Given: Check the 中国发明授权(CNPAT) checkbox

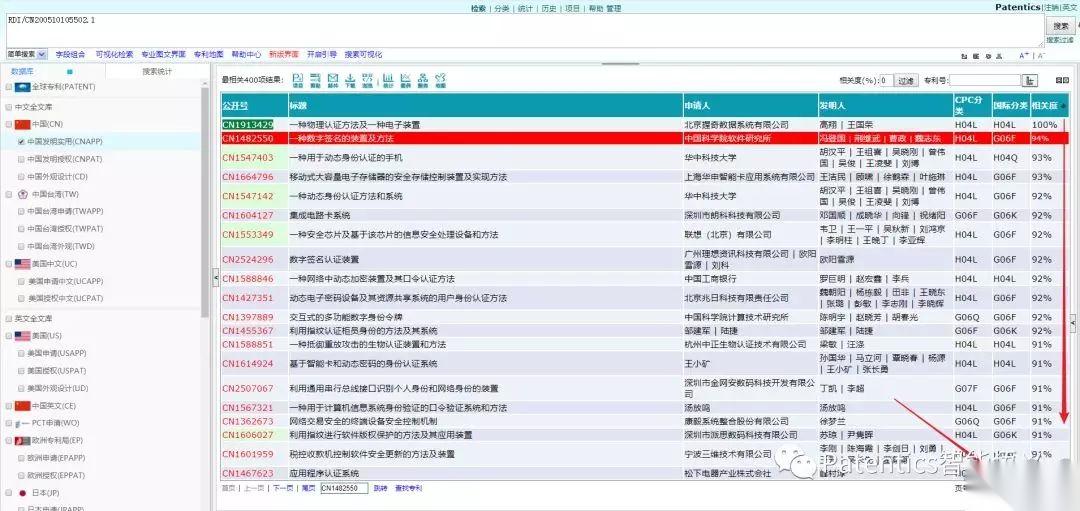Looking at the screenshot, I should tap(21, 159).
